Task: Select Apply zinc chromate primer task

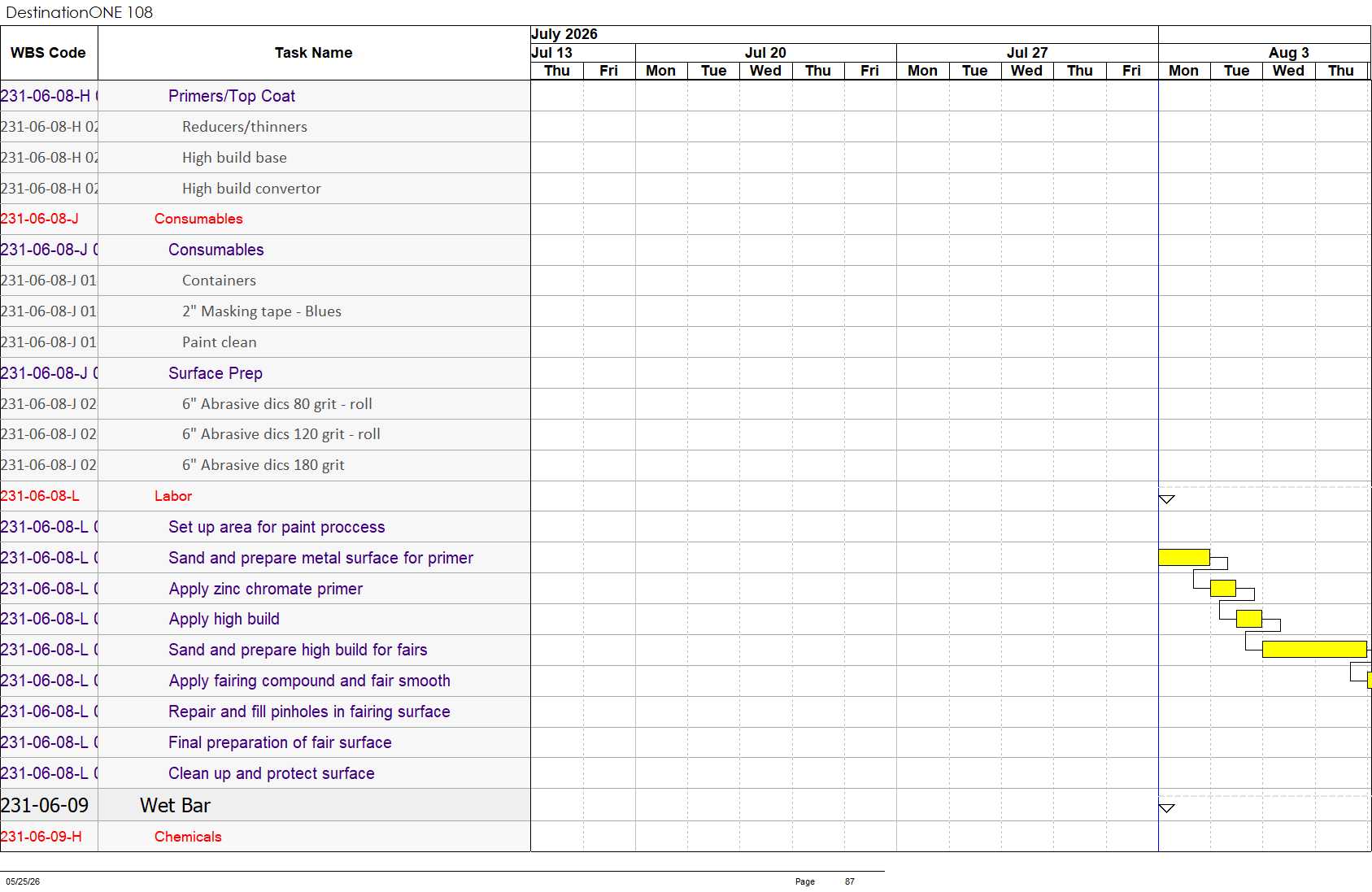Action: (x=265, y=589)
